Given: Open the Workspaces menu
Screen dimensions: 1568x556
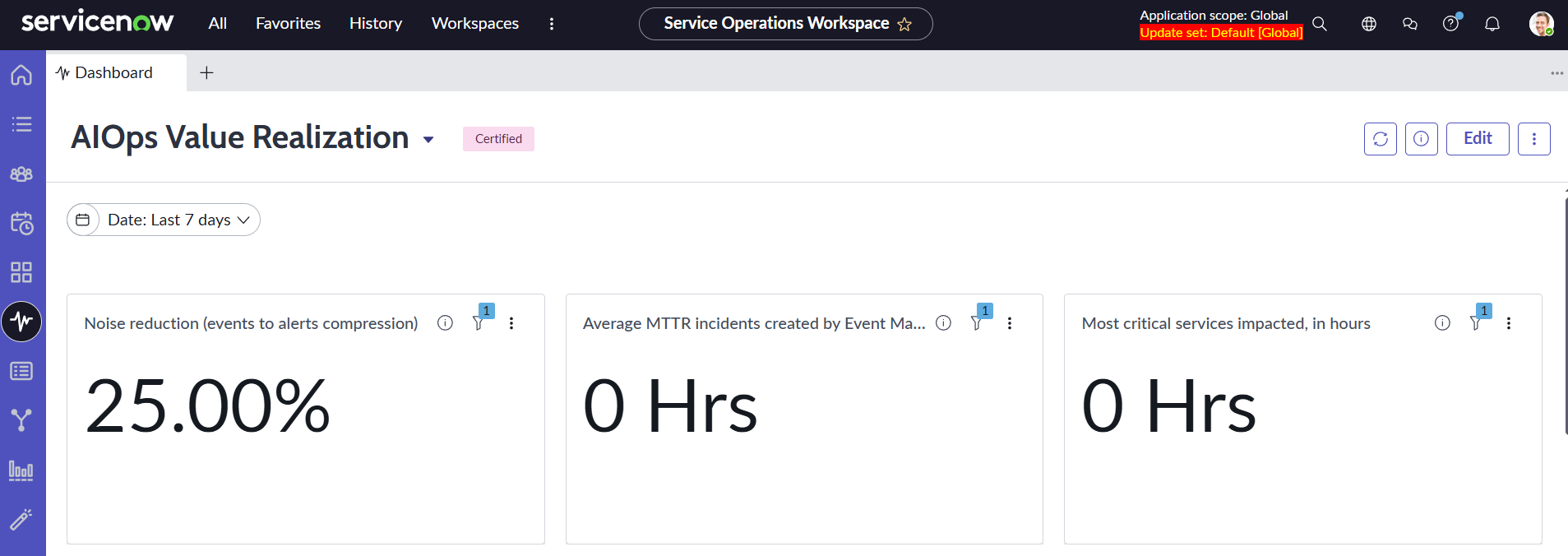Looking at the screenshot, I should tap(475, 24).
